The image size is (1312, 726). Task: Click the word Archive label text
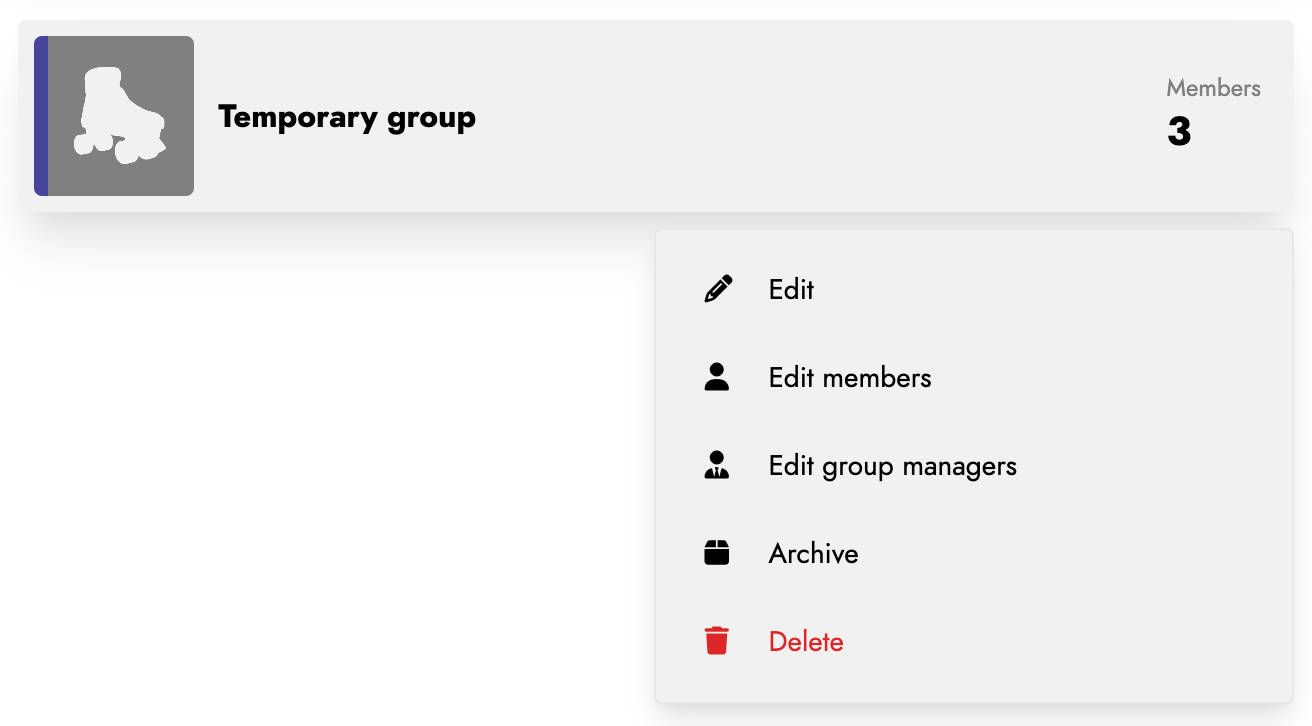click(x=813, y=553)
